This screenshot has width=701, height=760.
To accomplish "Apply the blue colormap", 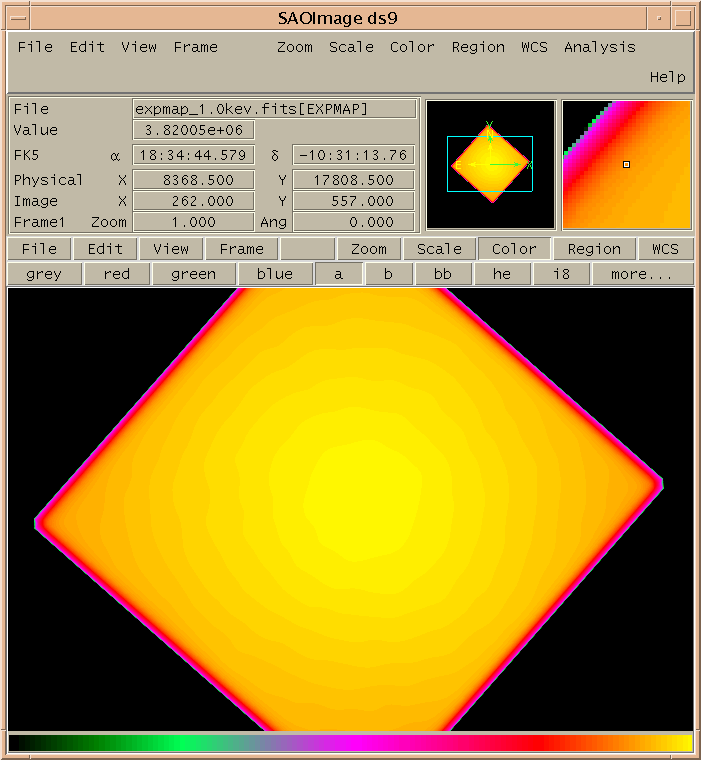I will tap(275, 274).
